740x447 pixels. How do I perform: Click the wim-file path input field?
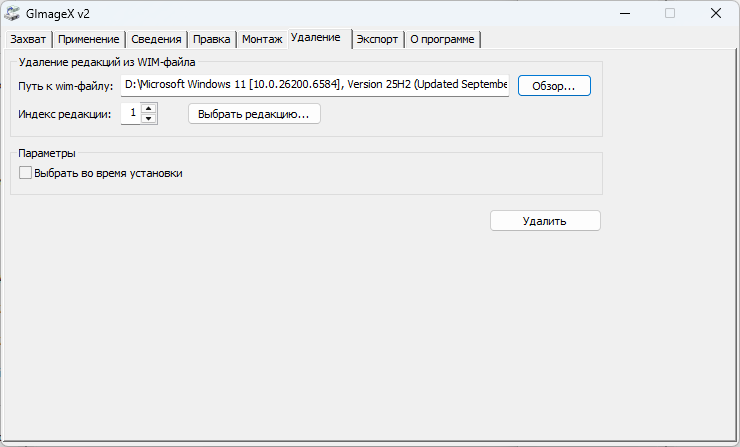[314, 85]
